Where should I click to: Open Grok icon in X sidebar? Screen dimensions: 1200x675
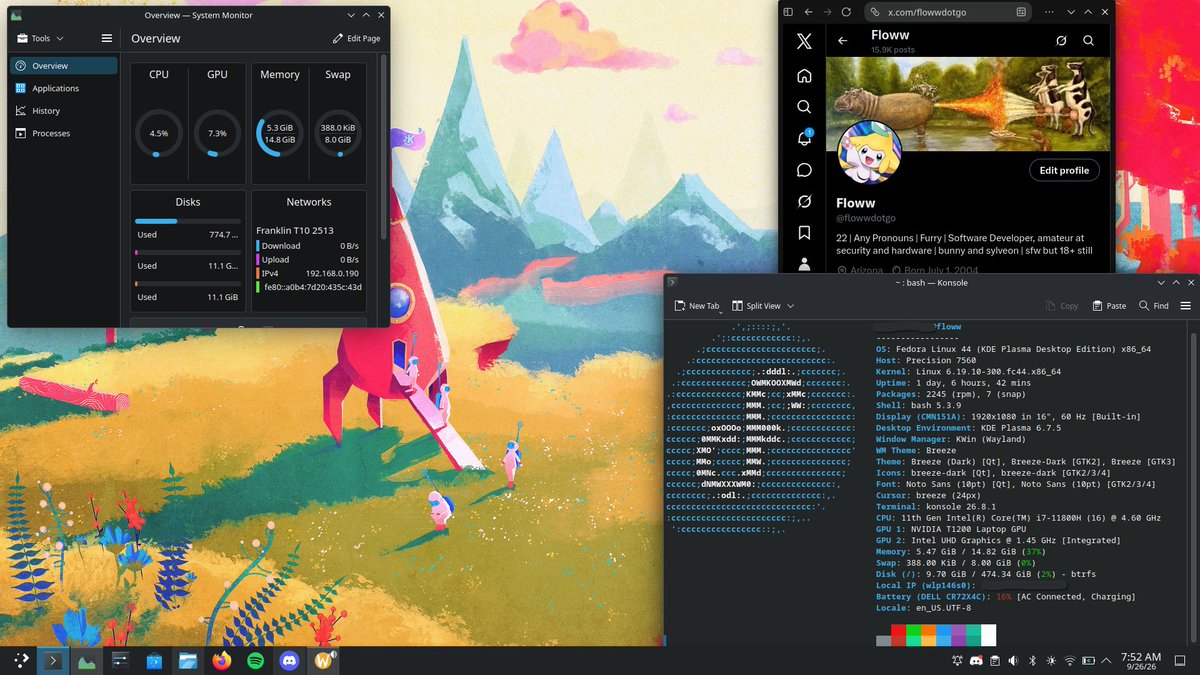tap(804, 201)
